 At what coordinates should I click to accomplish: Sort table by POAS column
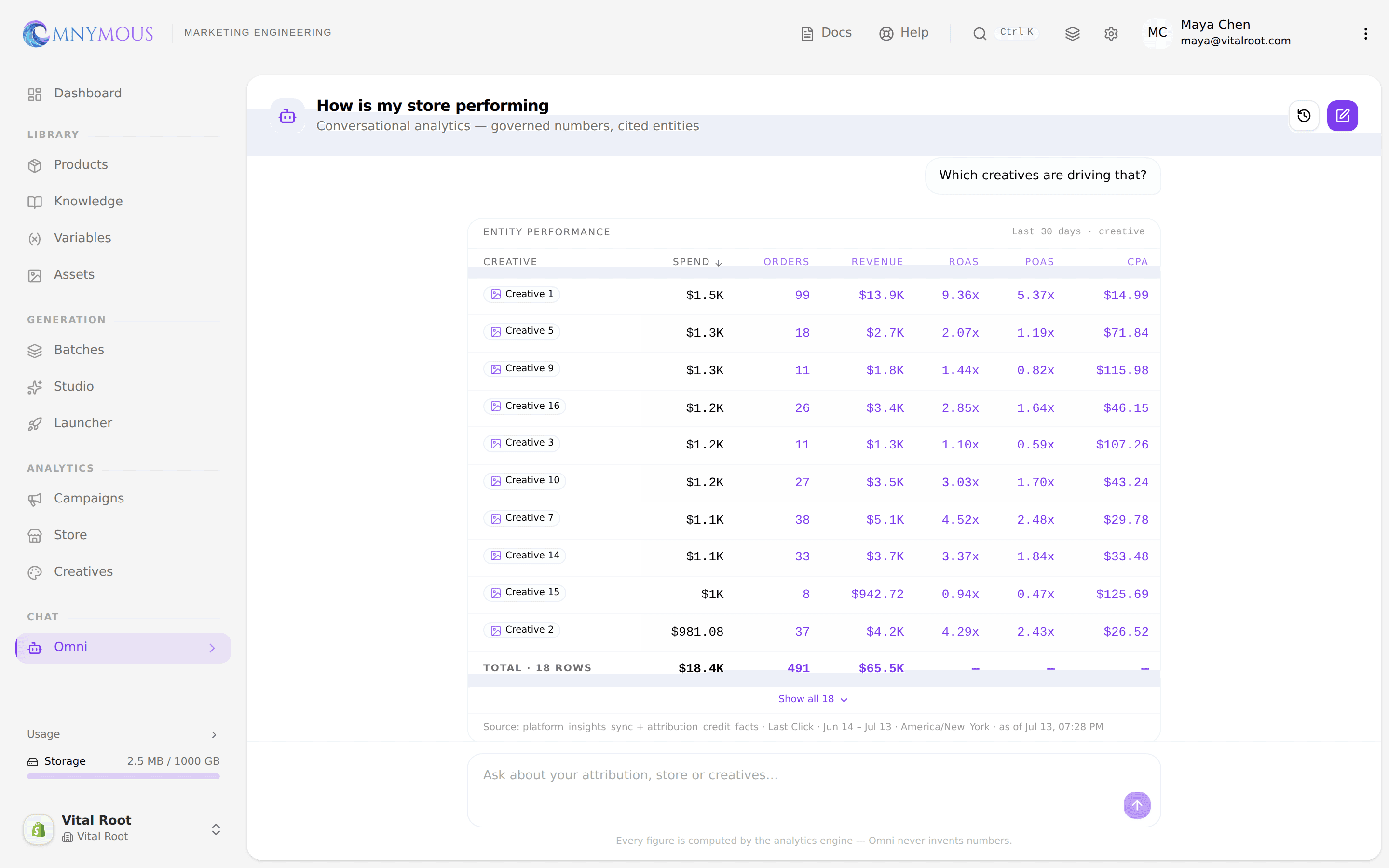click(x=1039, y=262)
